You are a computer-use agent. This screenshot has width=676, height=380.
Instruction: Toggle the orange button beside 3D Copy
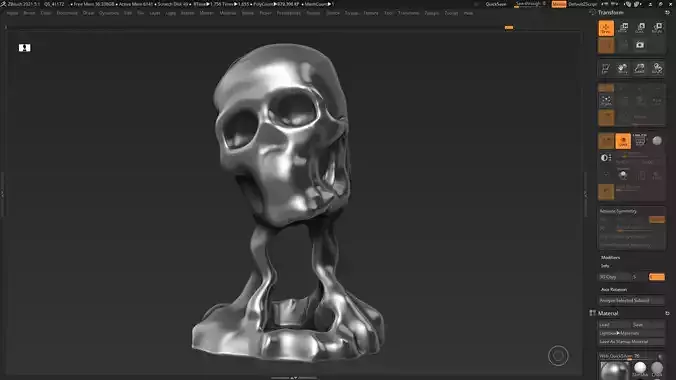657,277
